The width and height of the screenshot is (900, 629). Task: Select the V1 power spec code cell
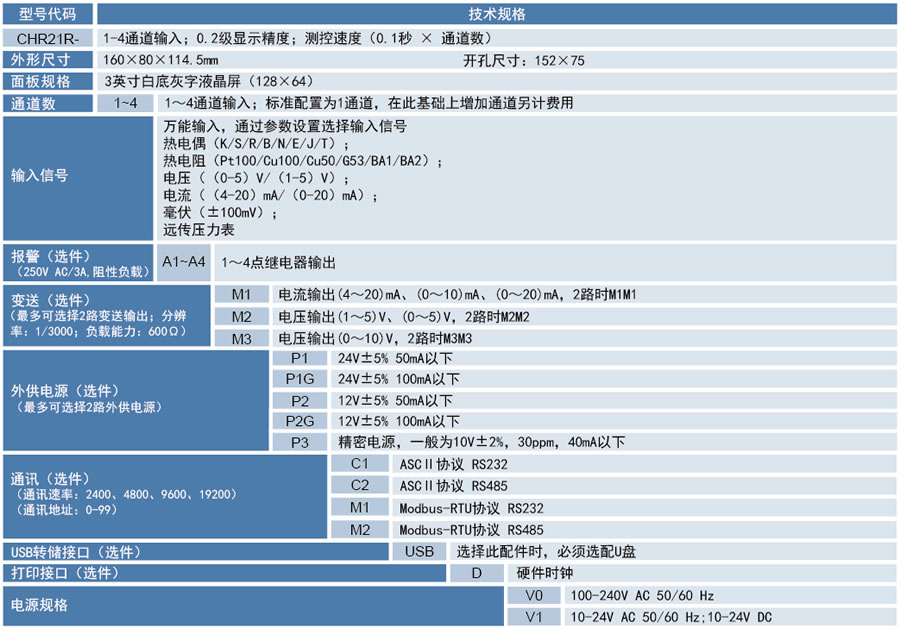[534, 617]
